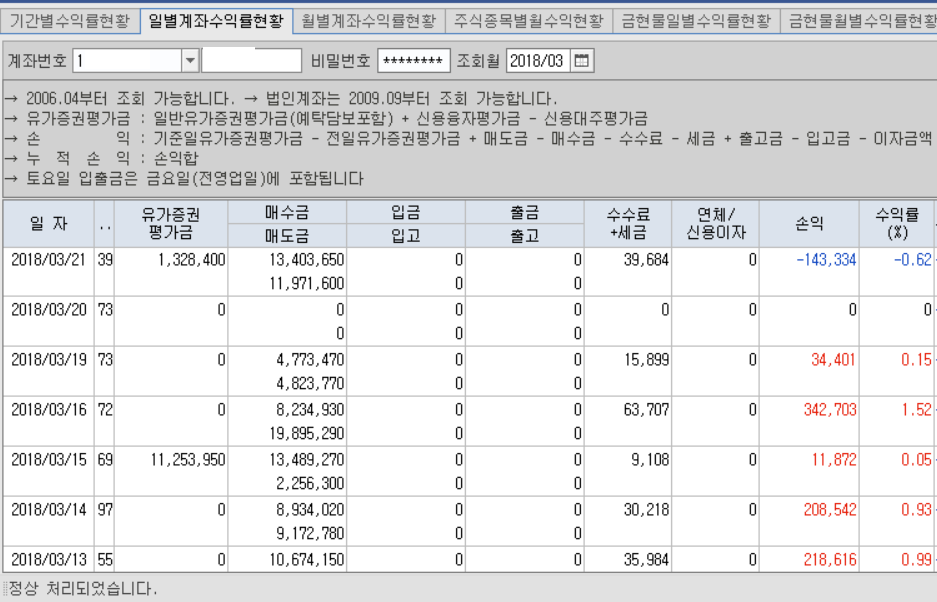Select the 2018/03/16 row date cell

tap(49, 410)
